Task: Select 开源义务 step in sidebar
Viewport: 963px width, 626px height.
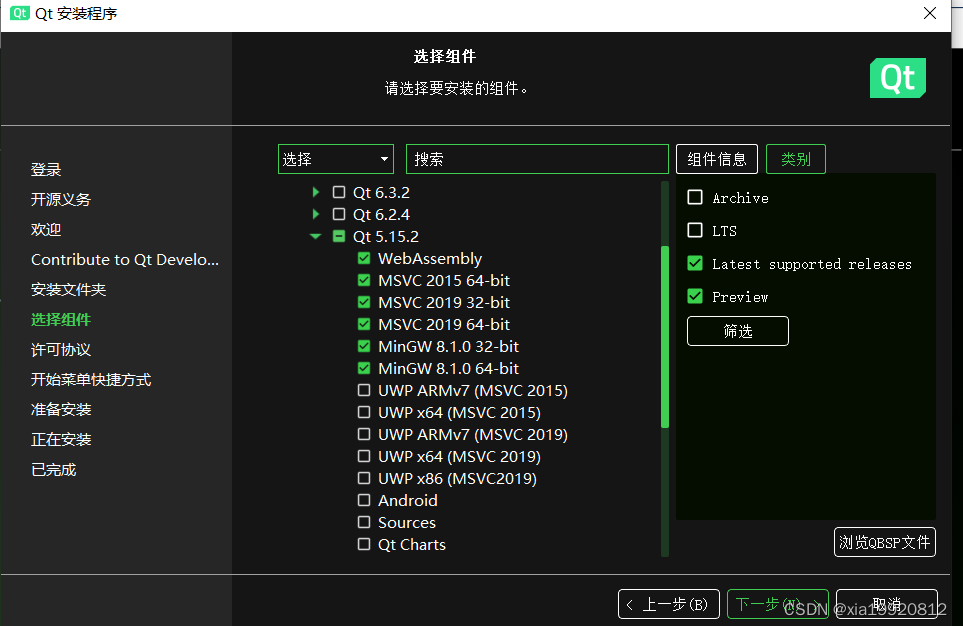Action: (x=61, y=200)
